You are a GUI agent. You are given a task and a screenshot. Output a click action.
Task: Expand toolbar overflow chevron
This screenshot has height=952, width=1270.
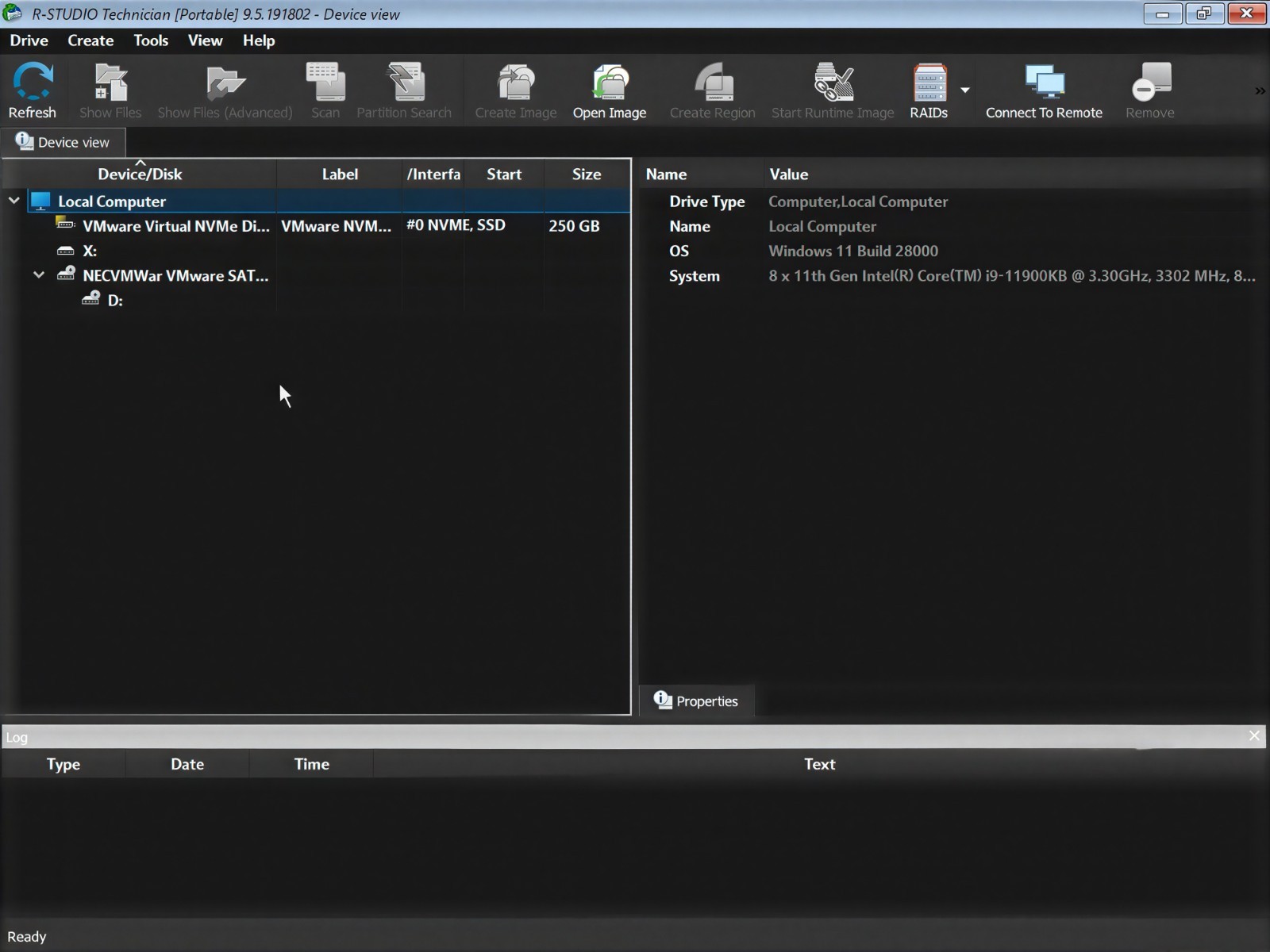pyautogui.click(x=1260, y=91)
